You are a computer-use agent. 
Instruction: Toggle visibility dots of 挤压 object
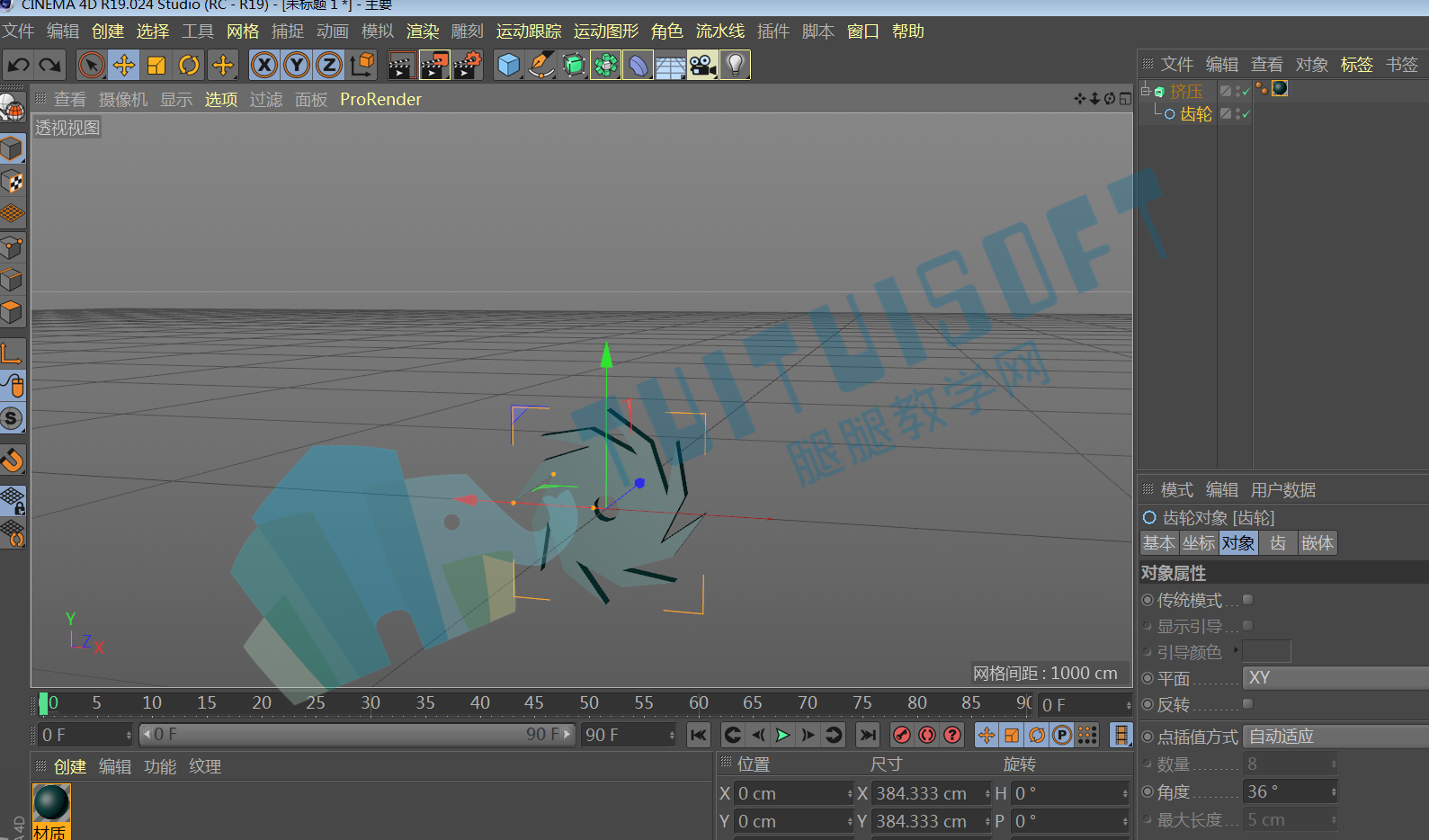pyautogui.click(x=1238, y=91)
